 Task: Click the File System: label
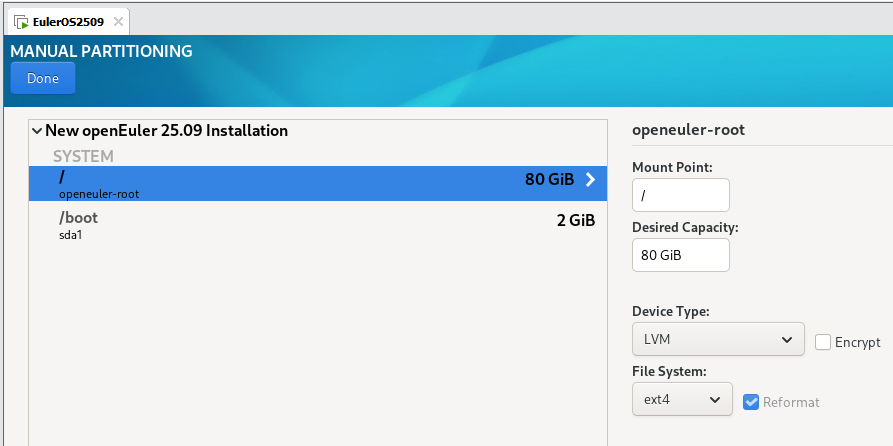(669, 371)
